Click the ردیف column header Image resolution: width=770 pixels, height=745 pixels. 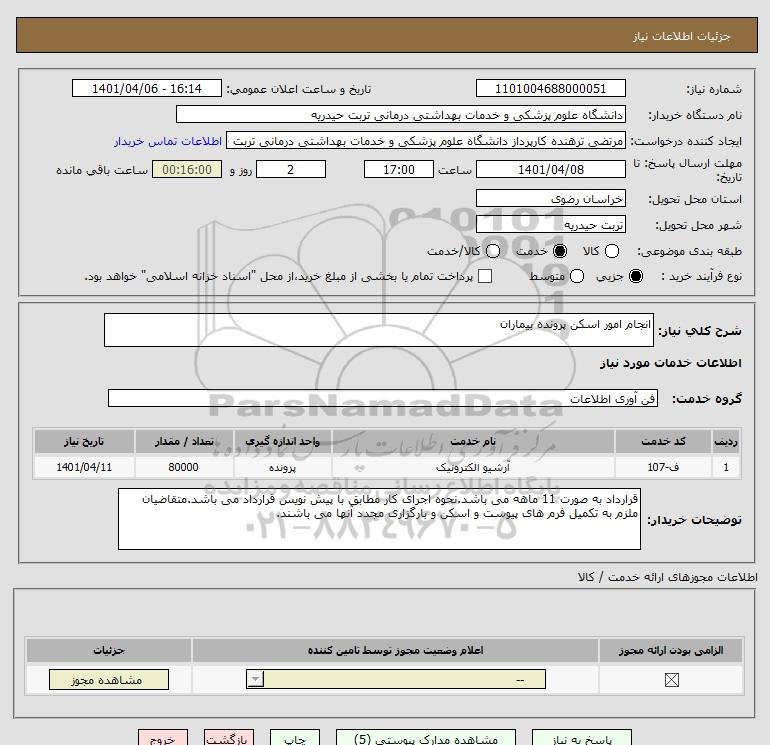pyautogui.click(x=726, y=441)
